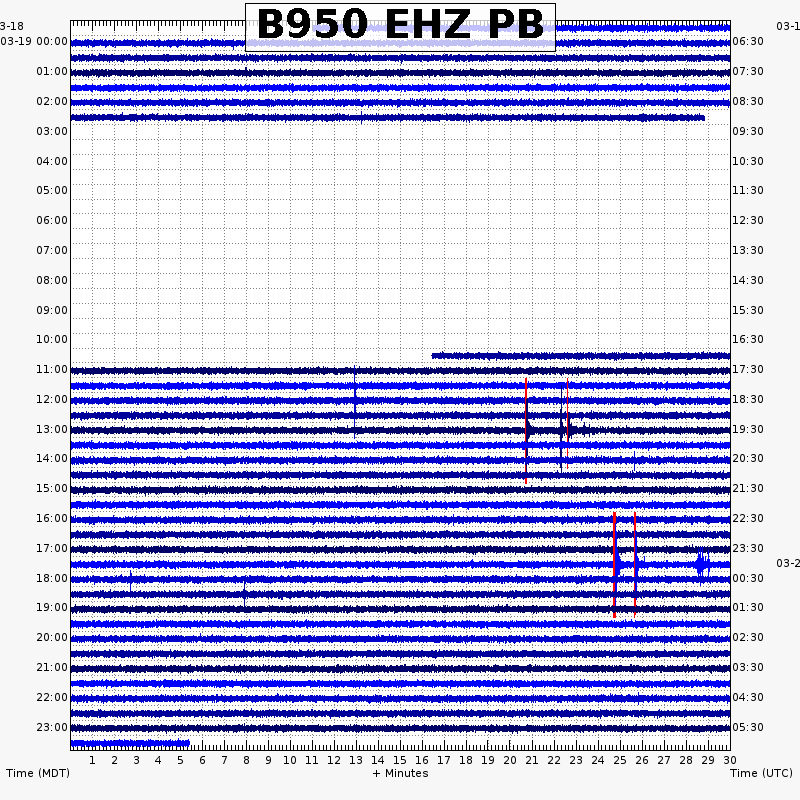This screenshot has width=800, height=800.
Task: Click minute 13 on the bottom axis
Action: pyautogui.click(x=356, y=760)
